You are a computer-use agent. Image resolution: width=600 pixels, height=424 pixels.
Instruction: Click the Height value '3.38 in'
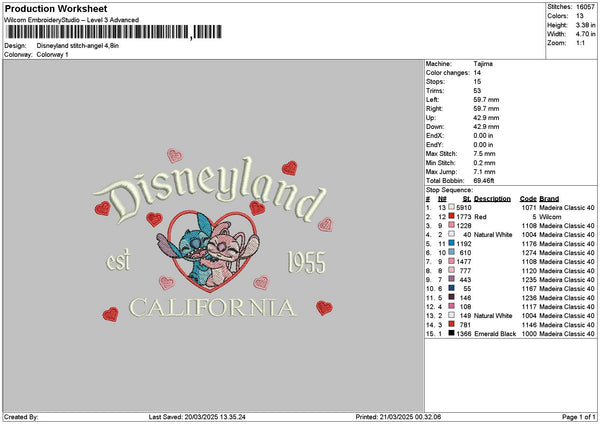click(x=585, y=25)
